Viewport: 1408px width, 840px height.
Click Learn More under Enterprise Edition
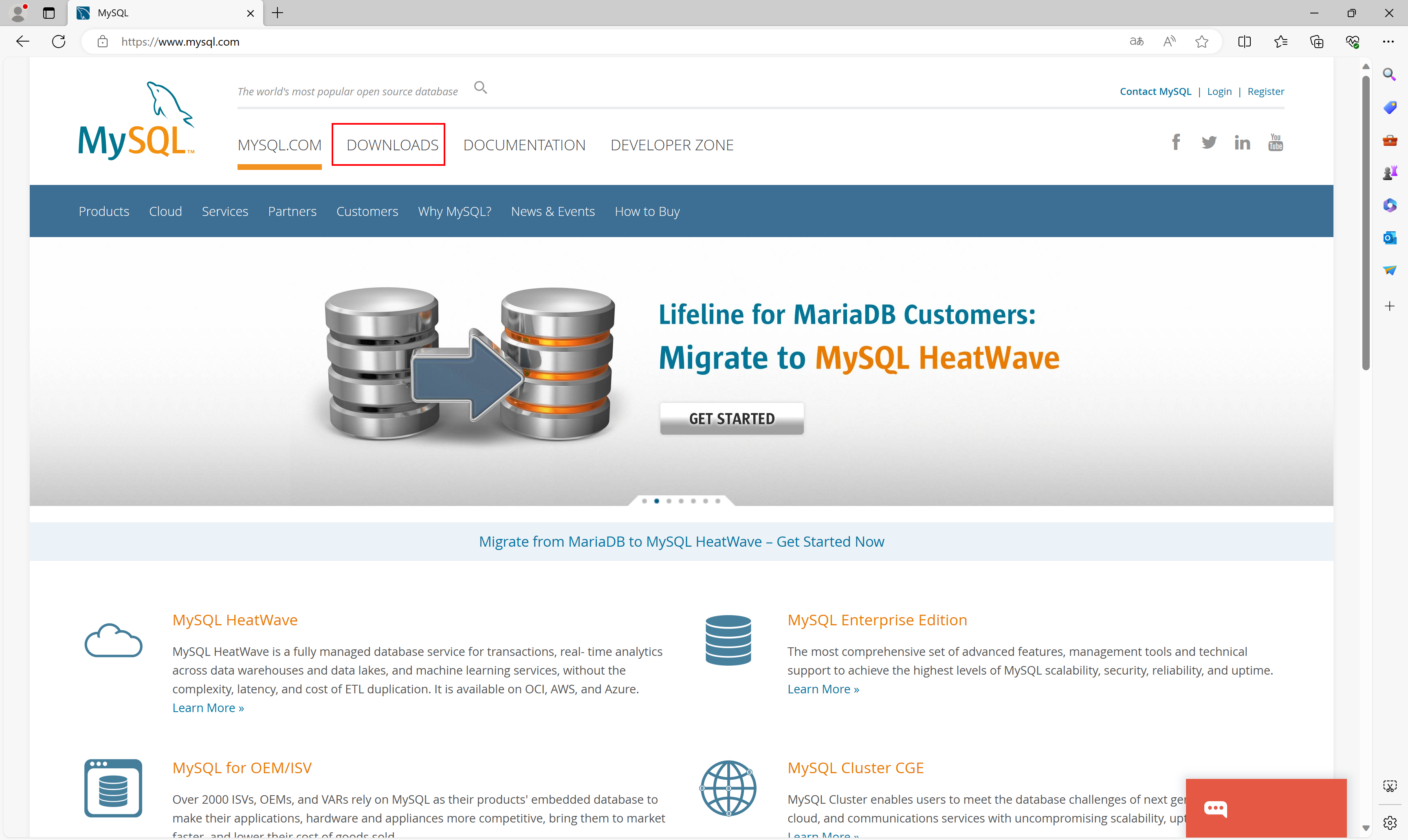823,689
